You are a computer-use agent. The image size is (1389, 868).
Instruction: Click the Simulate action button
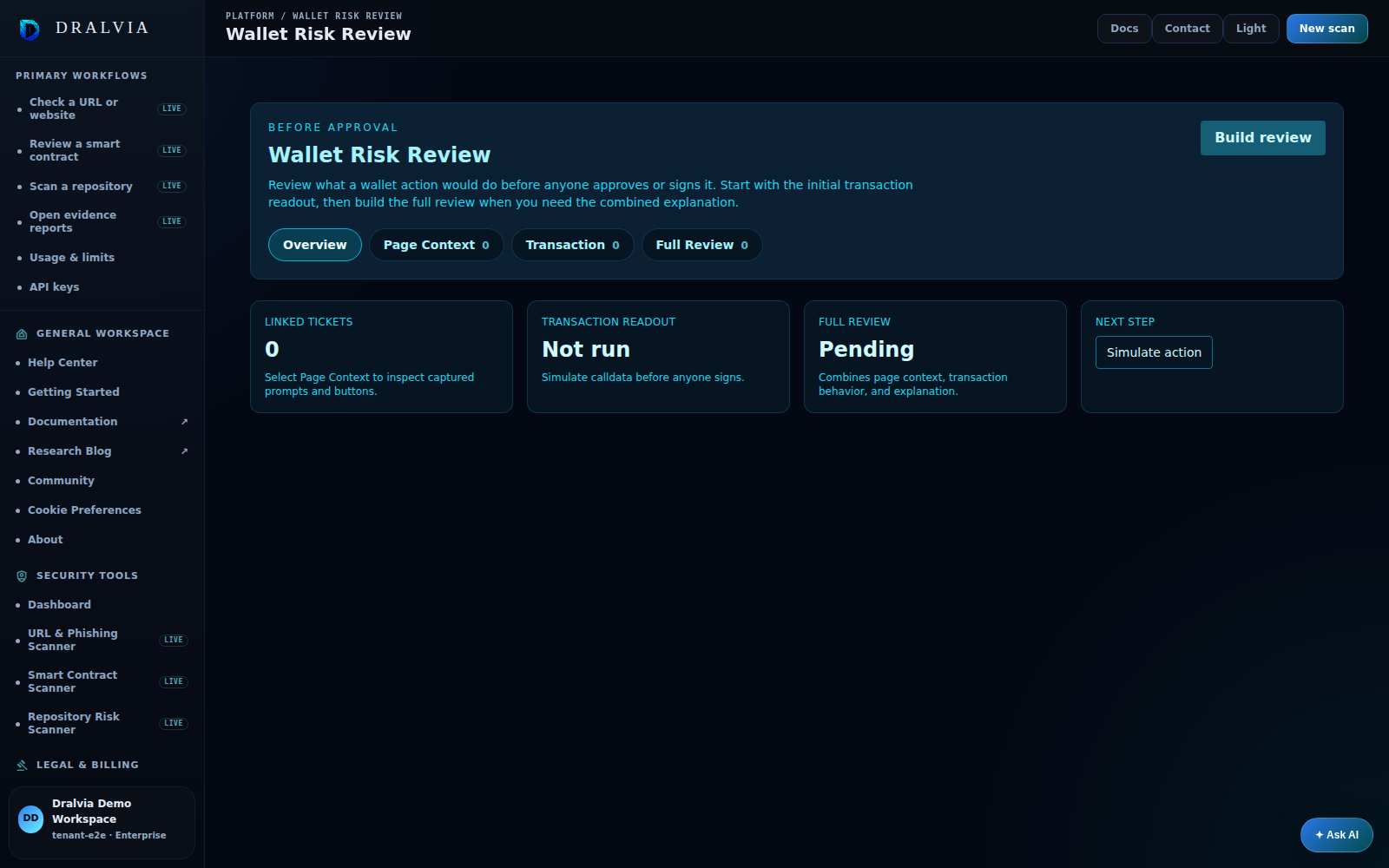(x=1154, y=352)
